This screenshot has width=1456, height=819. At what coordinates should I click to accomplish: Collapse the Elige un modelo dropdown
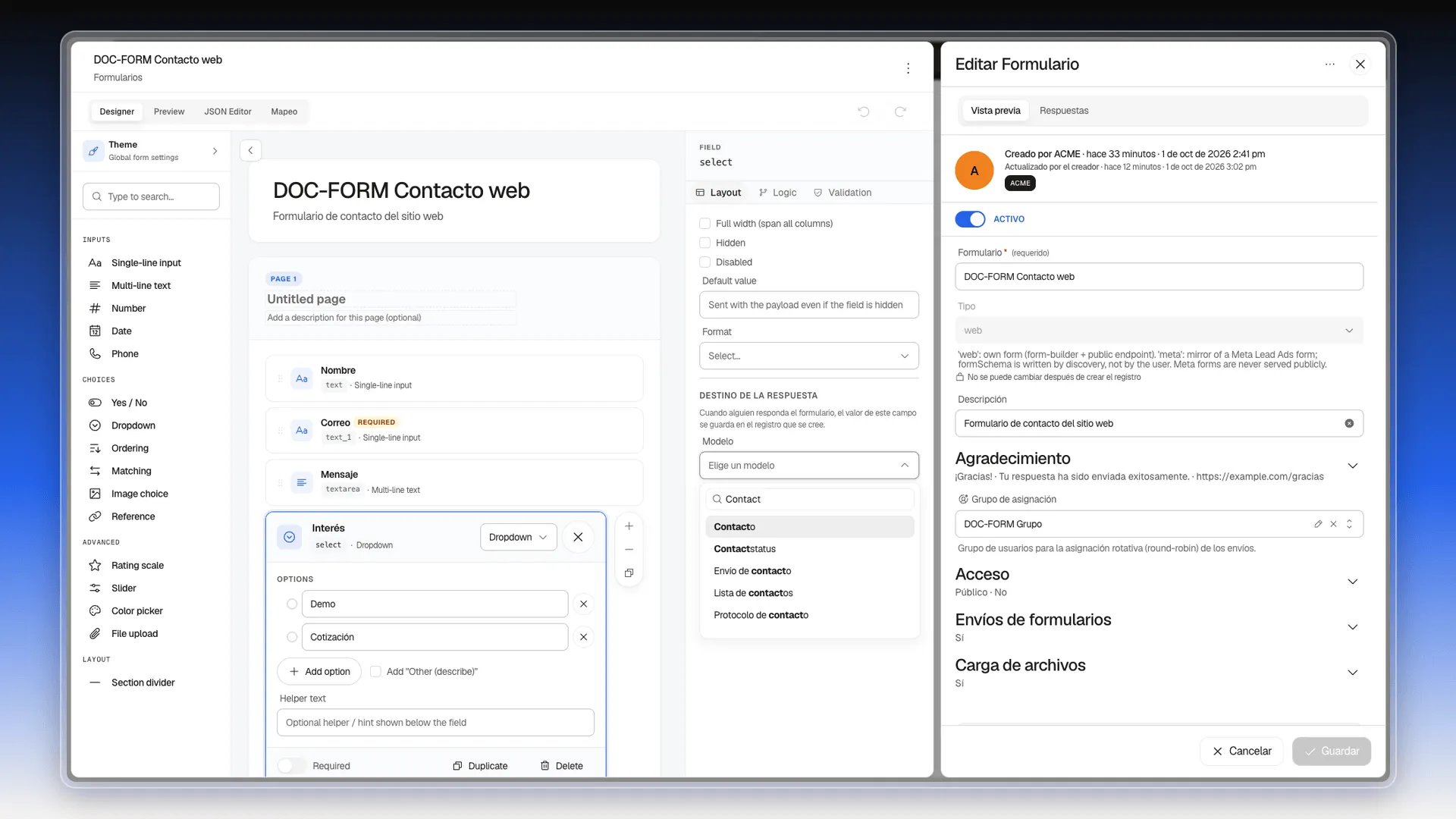click(808, 466)
